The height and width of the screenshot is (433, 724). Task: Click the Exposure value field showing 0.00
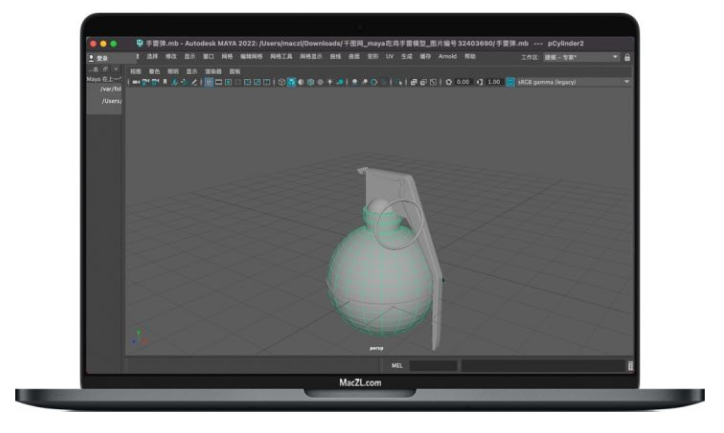463,82
